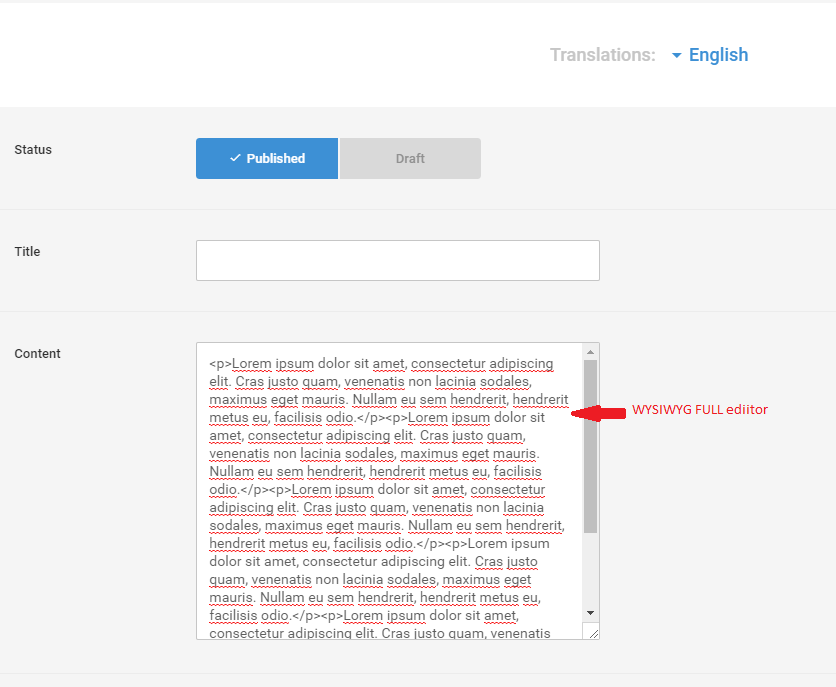This screenshot has width=836, height=687.
Task: Focus the Title input field
Action: click(x=398, y=260)
